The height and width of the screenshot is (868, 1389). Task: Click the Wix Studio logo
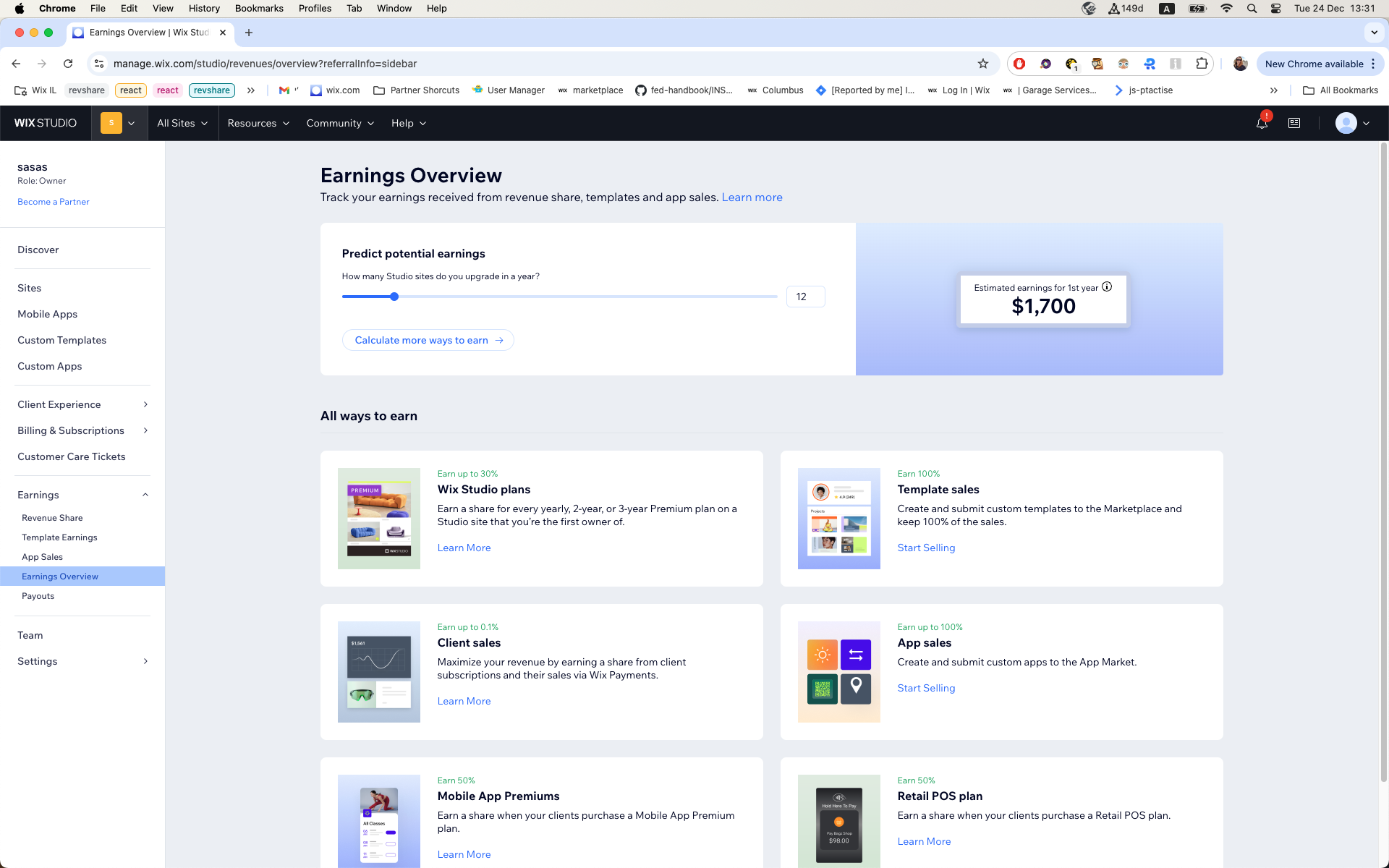[x=46, y=123]
